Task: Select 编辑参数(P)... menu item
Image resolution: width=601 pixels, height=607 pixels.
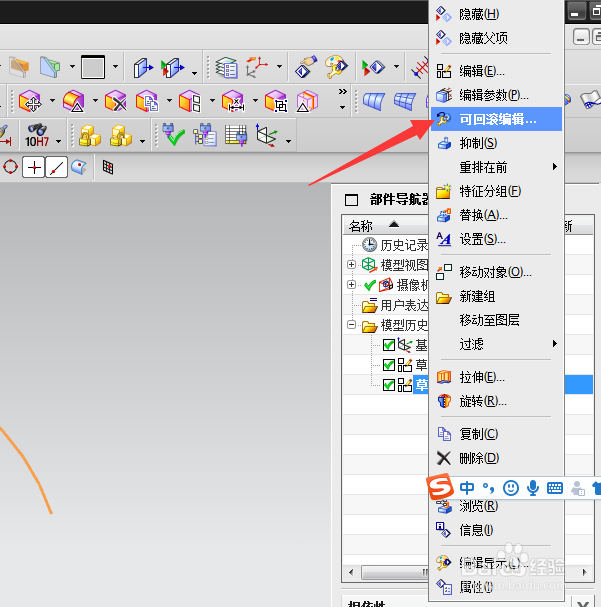Action: (x=496, y=95)
